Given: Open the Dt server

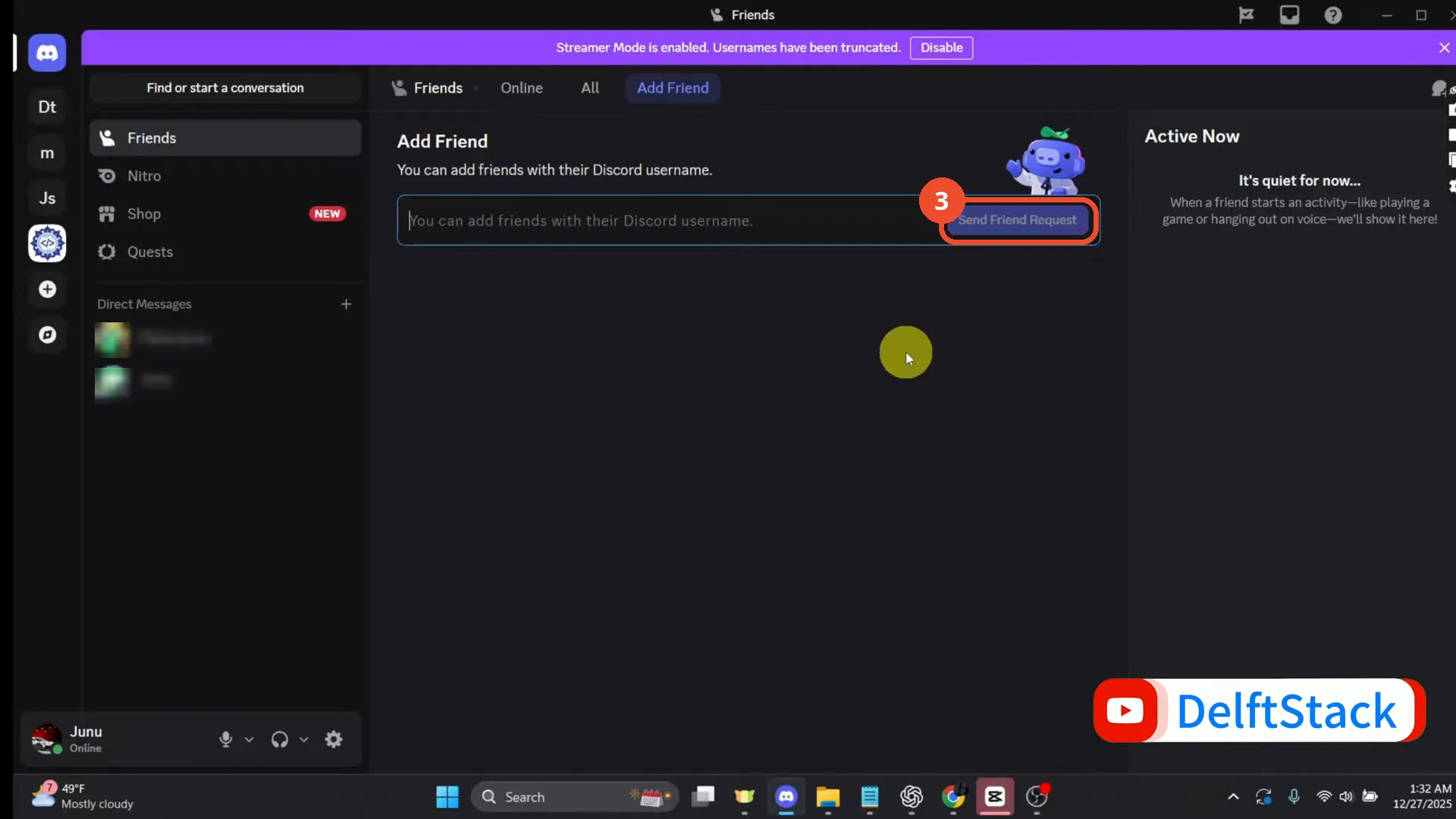Looking at the screenshot, I should 47,107.
